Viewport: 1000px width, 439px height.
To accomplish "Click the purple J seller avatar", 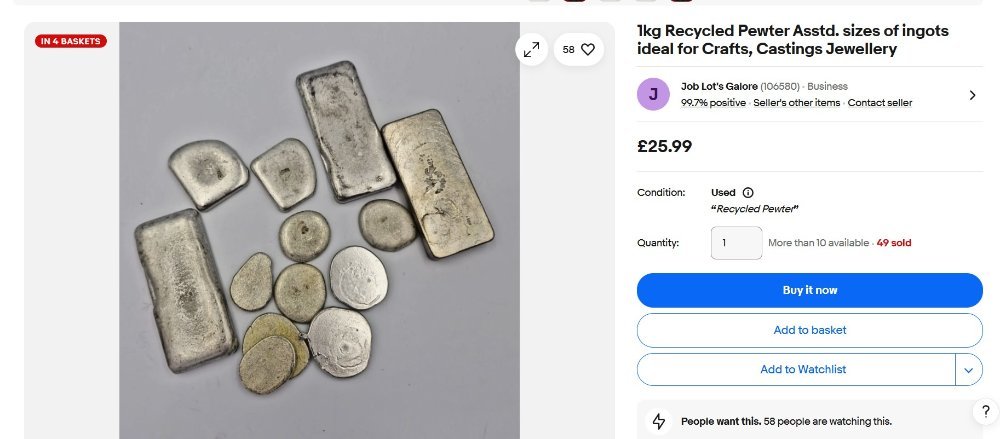I will [x=653, y=94].
